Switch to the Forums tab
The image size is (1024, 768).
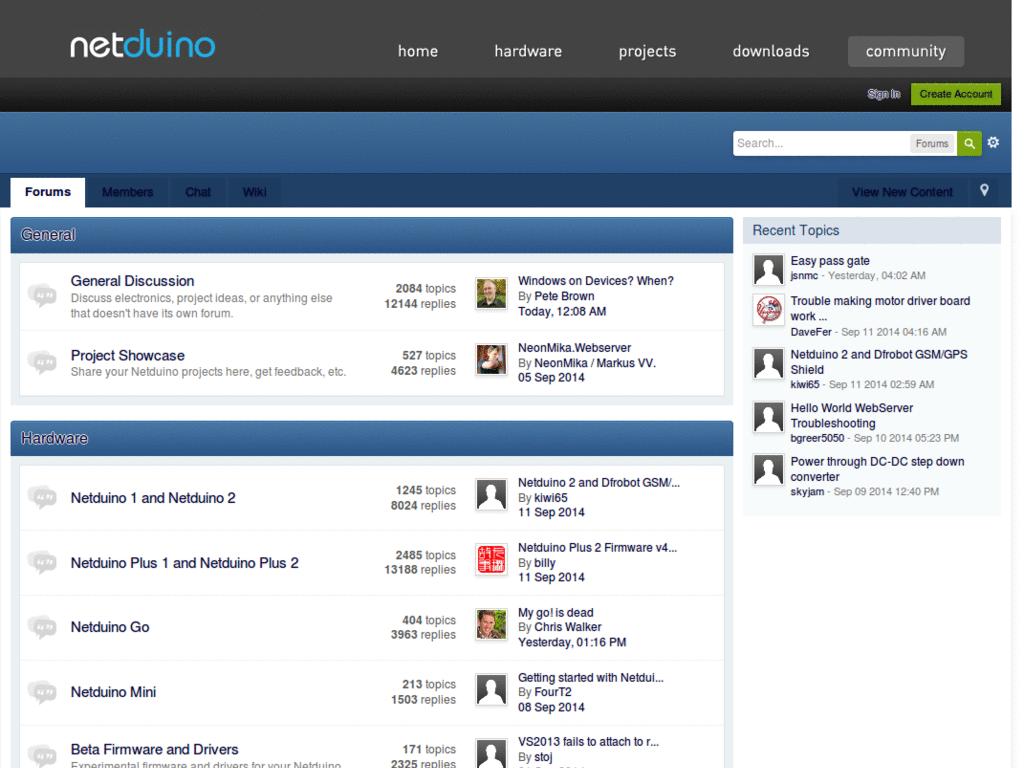[48, 192]
